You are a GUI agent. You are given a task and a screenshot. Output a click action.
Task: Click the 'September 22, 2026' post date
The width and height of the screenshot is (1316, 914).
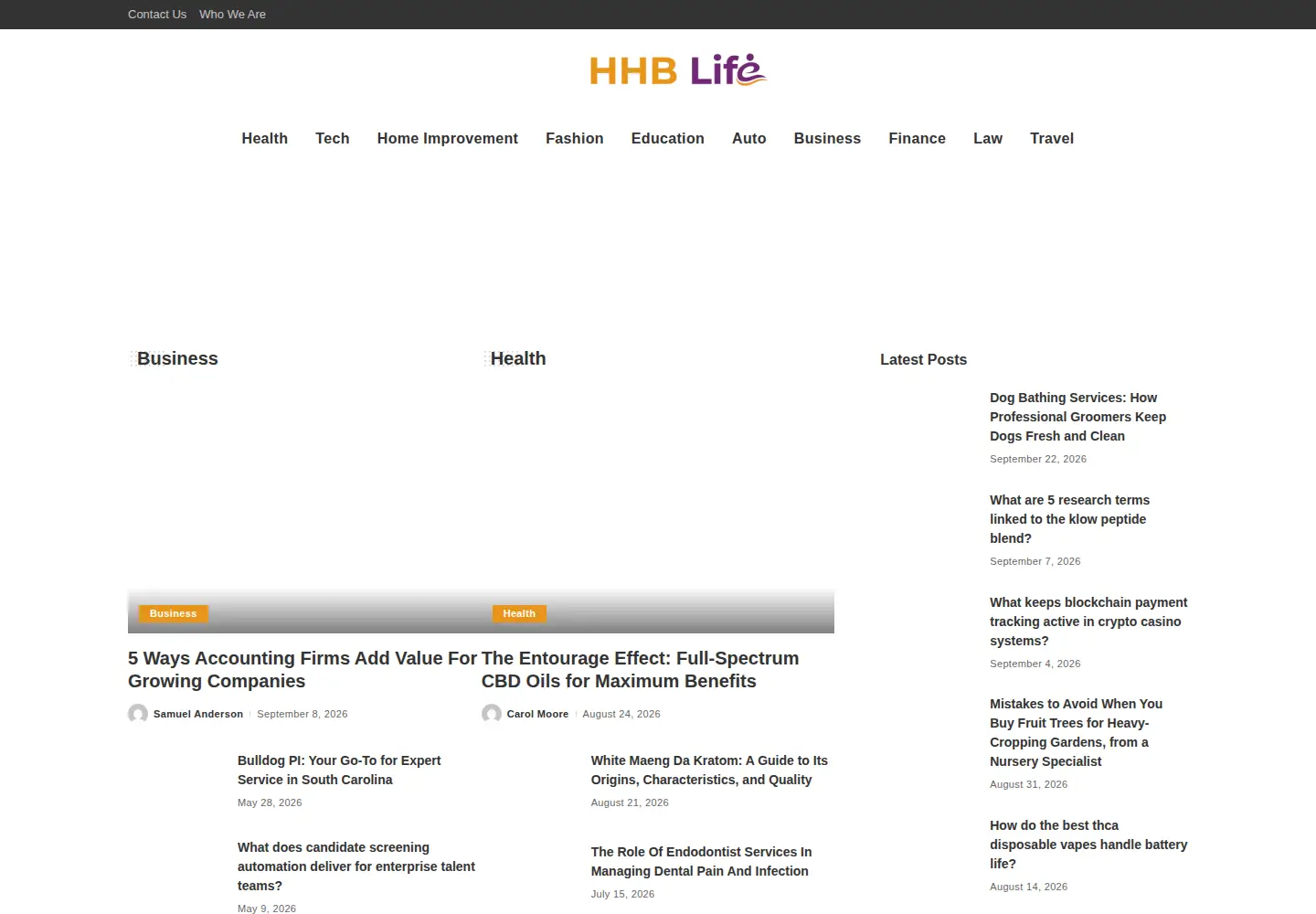[1038, 459]
